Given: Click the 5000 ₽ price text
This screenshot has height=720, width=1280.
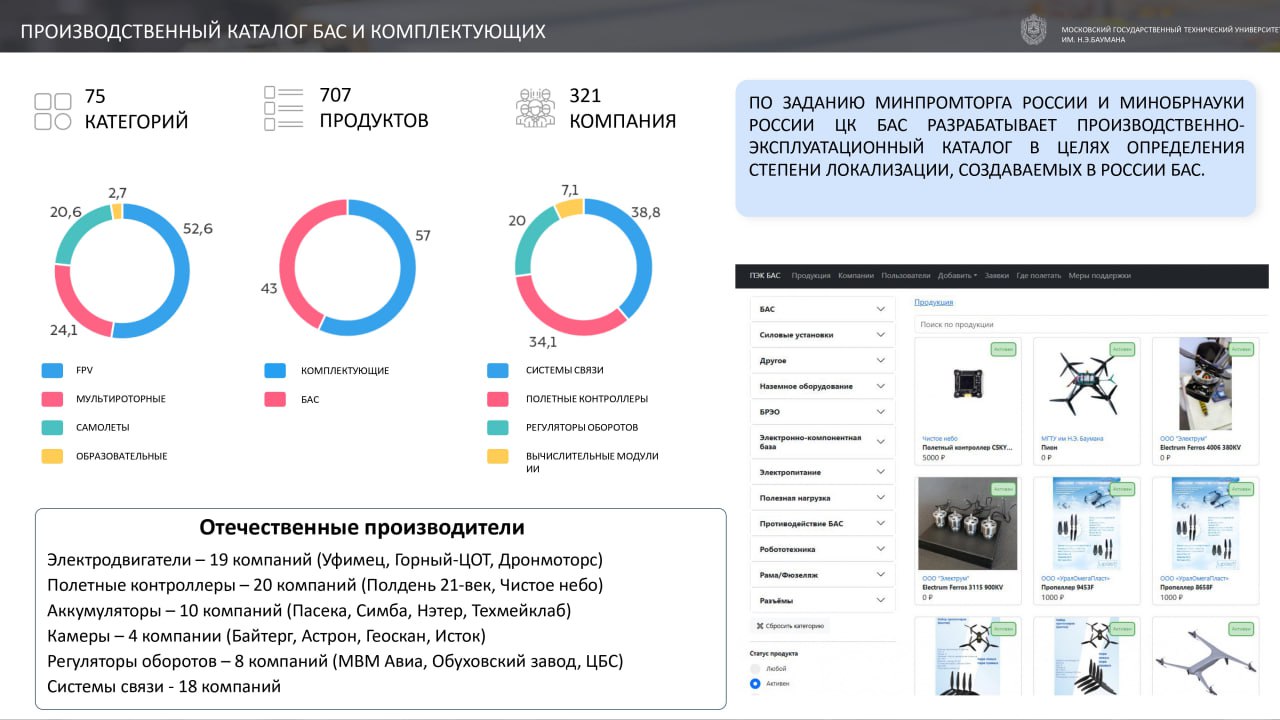Looking at the screenshot, I should pos(933,457).
